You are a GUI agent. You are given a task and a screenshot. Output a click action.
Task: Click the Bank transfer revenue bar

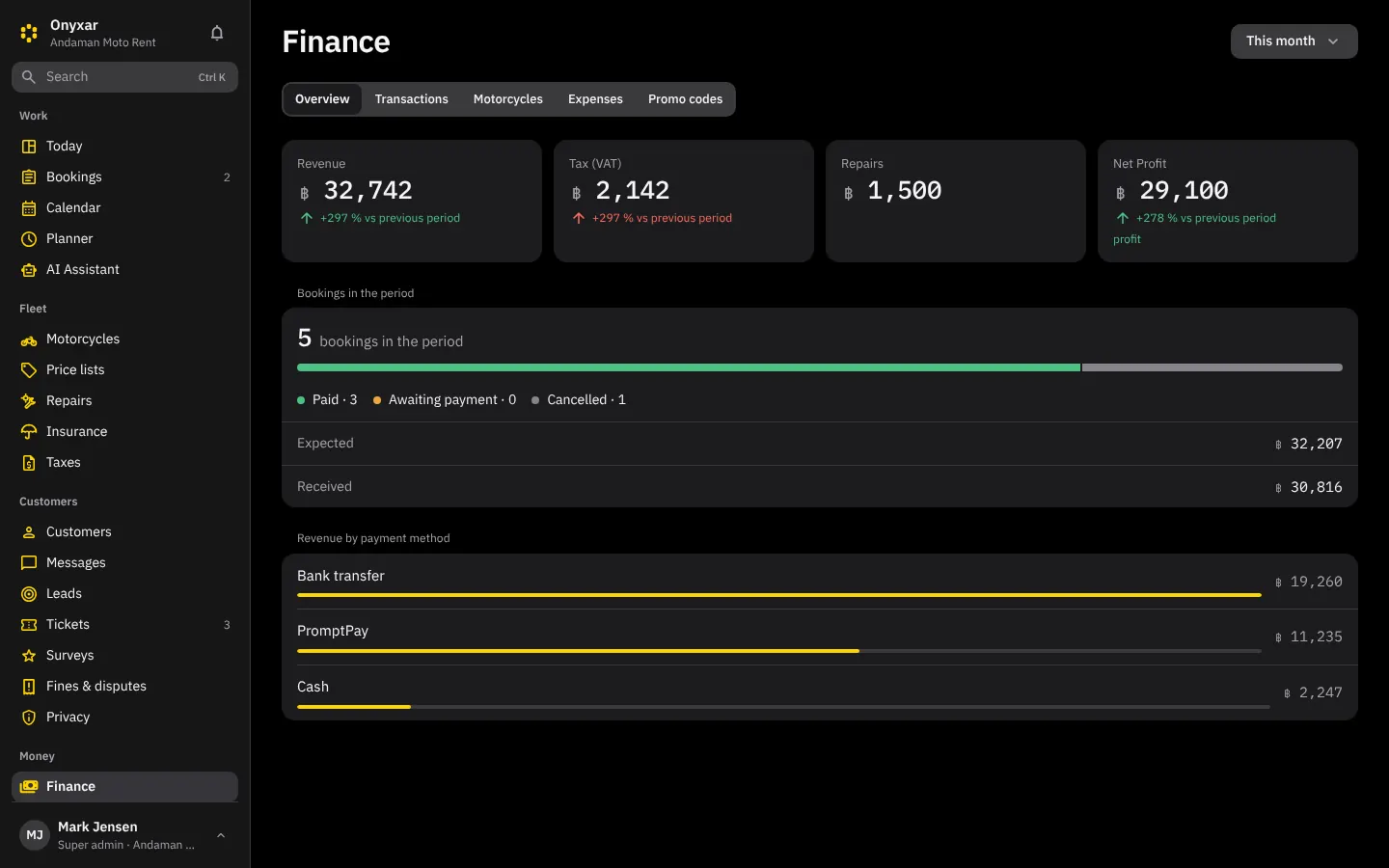point(779,595)
